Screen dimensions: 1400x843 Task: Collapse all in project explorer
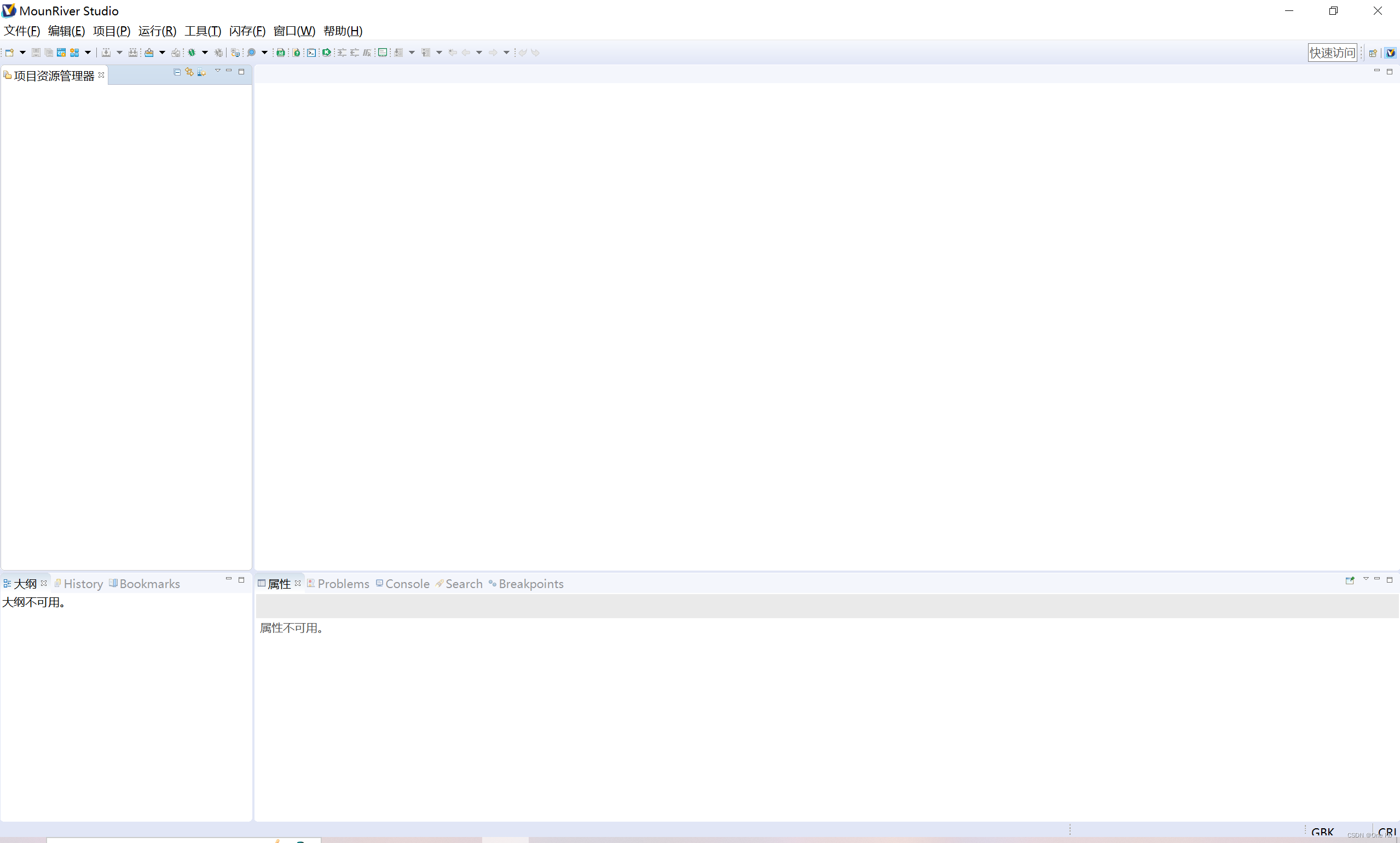pos(177,72)
